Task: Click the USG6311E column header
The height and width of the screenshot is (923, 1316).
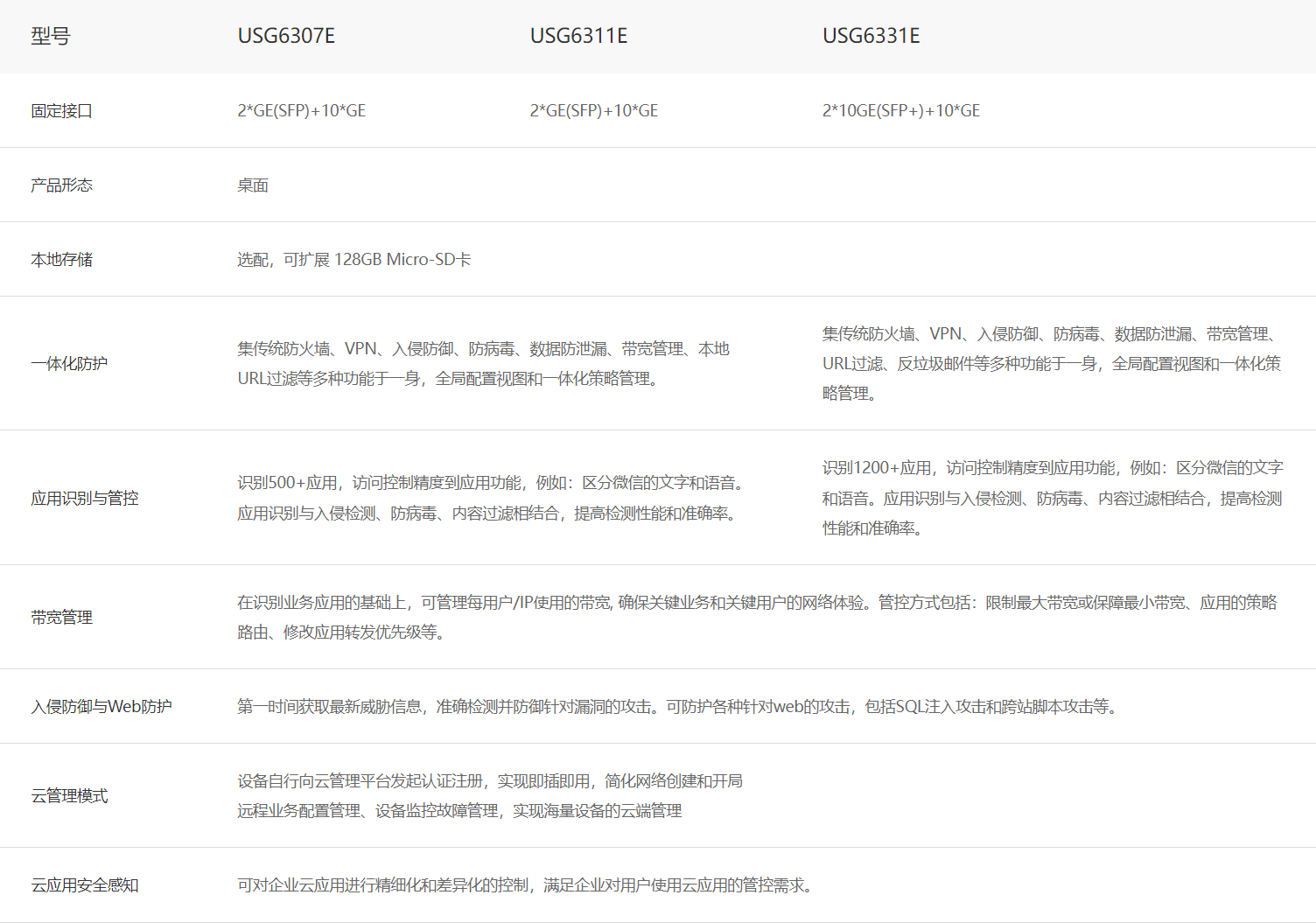Action: click(578, 36)
